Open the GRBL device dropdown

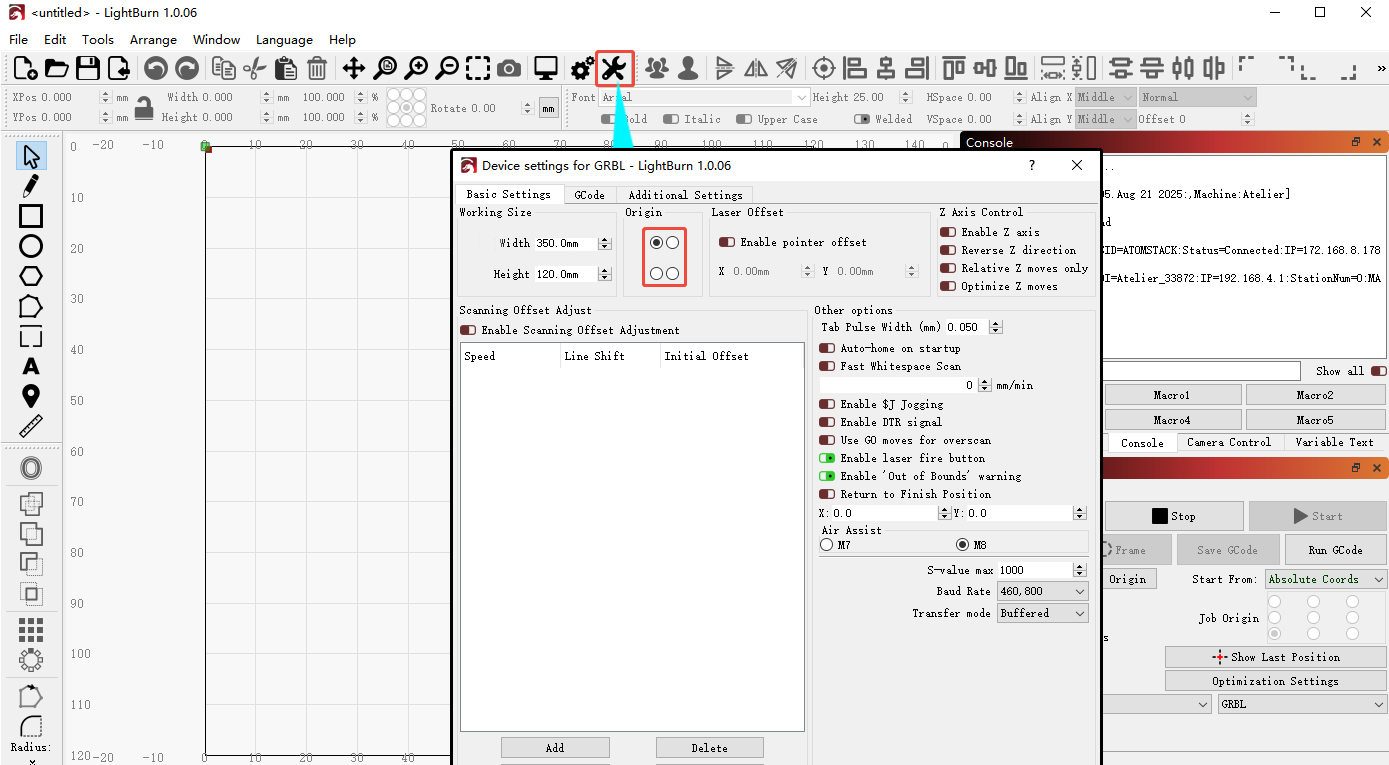pyautogui.click(x=1302, y=704)
